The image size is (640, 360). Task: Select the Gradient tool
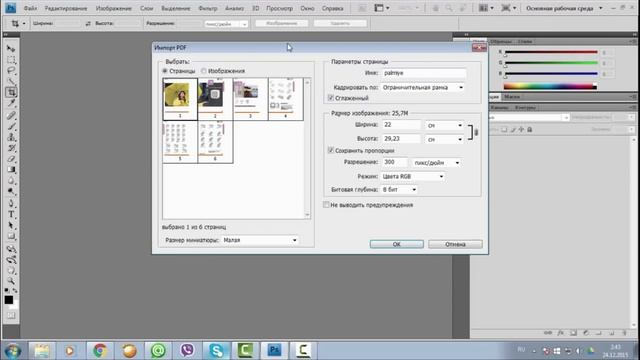coord(11,169)
